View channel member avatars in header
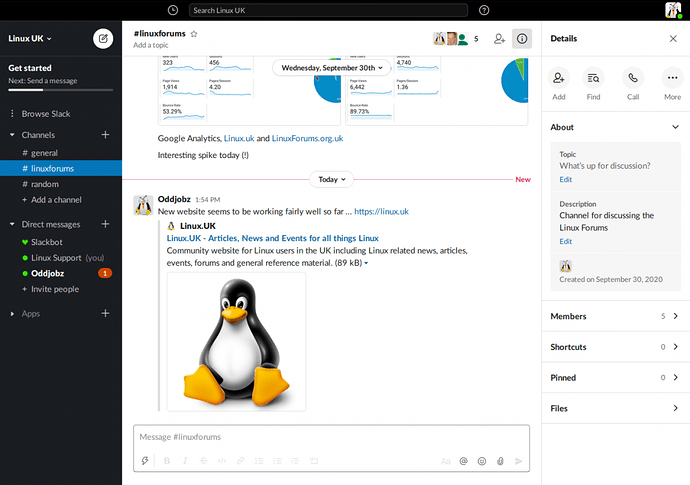The width and height of the screenshot is (690, 485). (x=451, y=39)
